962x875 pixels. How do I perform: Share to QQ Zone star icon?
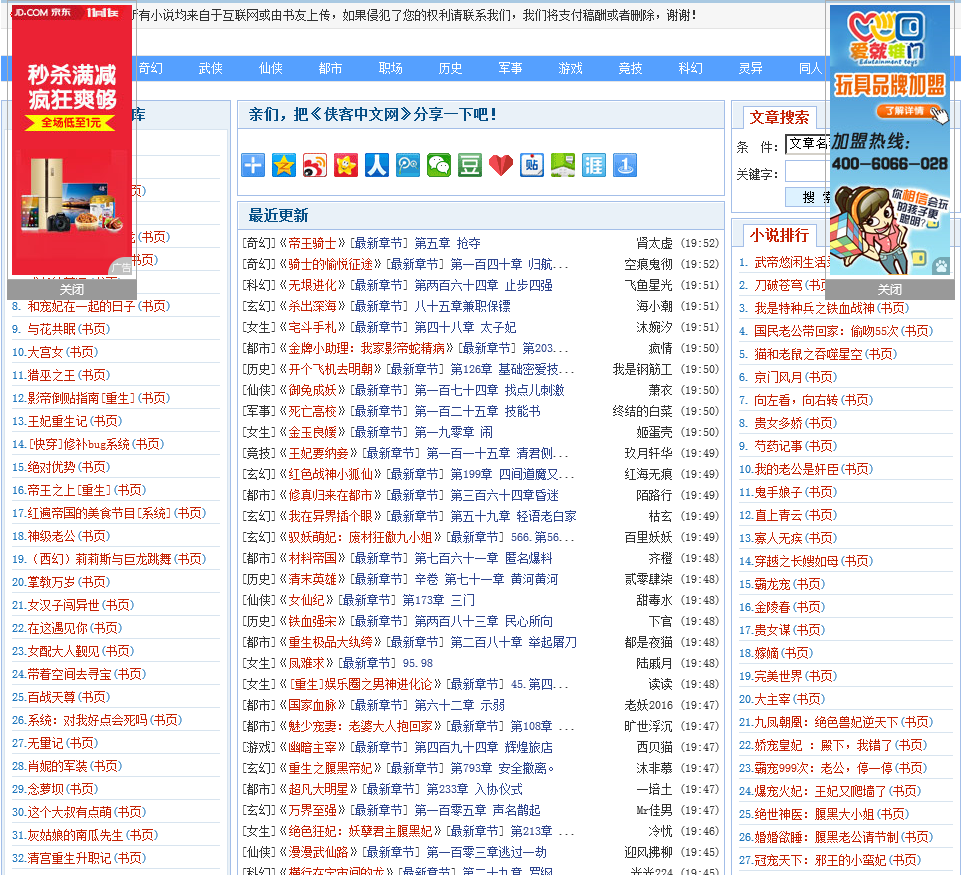coord(284,165)
